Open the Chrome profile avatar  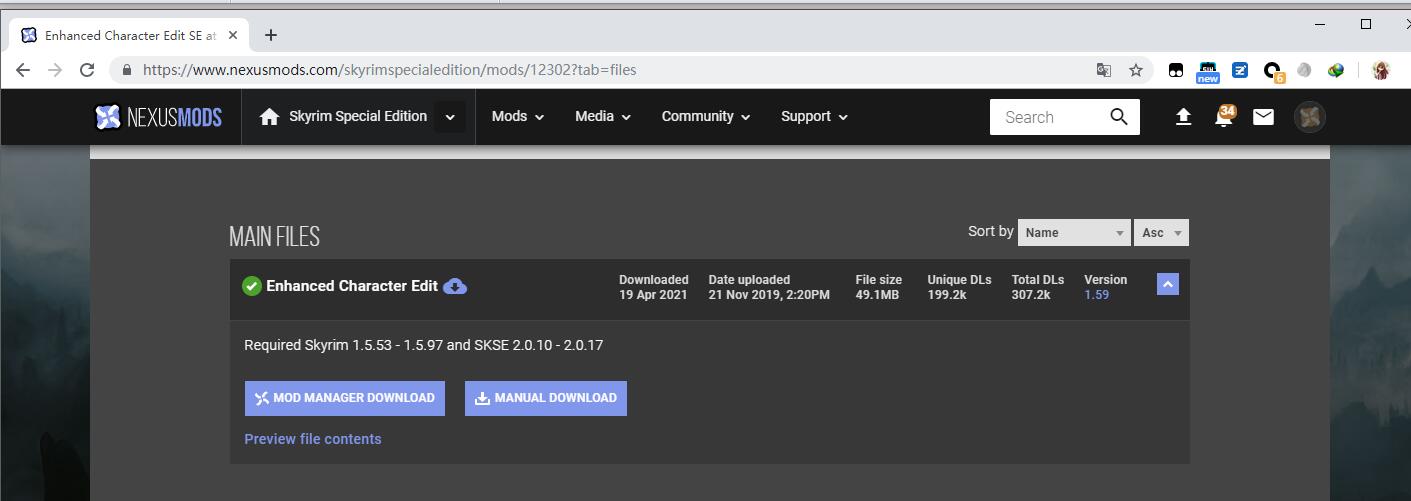[1381, 70]
